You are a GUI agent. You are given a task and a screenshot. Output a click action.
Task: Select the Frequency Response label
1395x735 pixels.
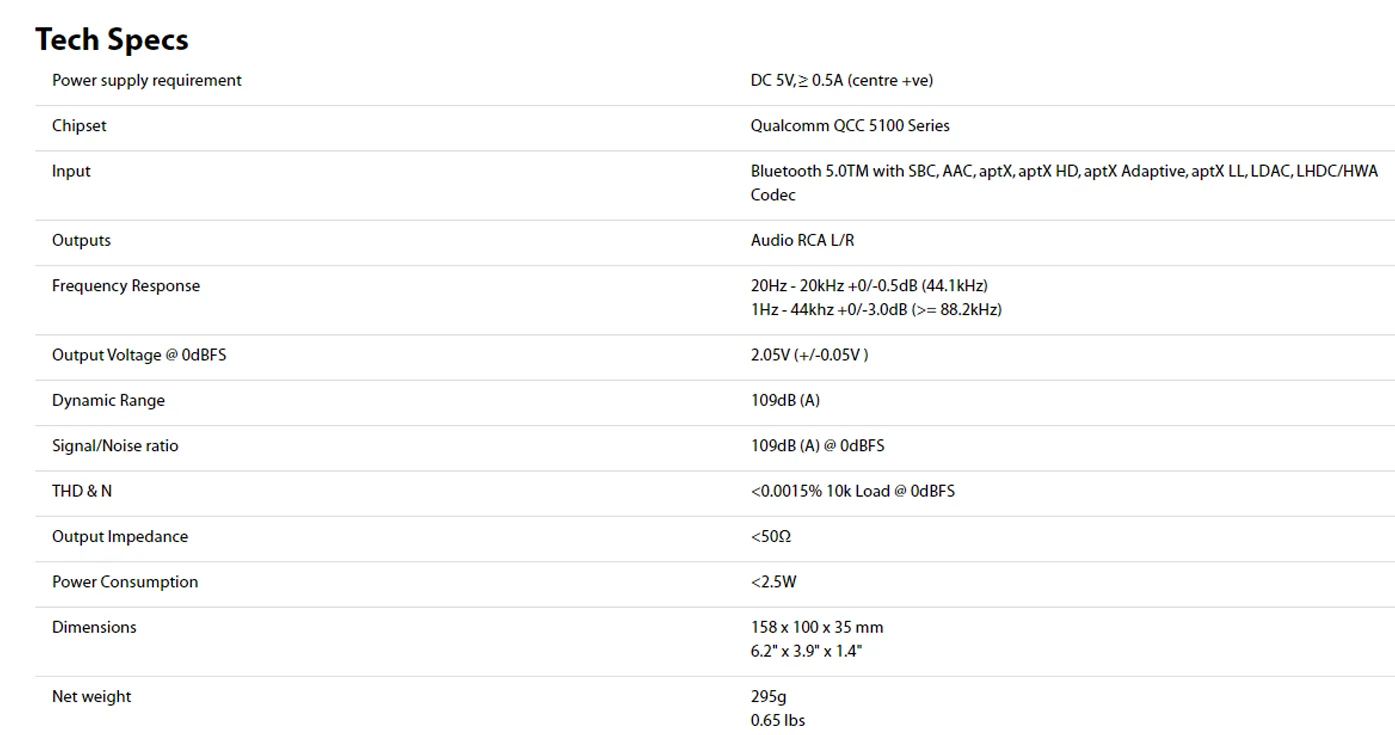(126, 286)
